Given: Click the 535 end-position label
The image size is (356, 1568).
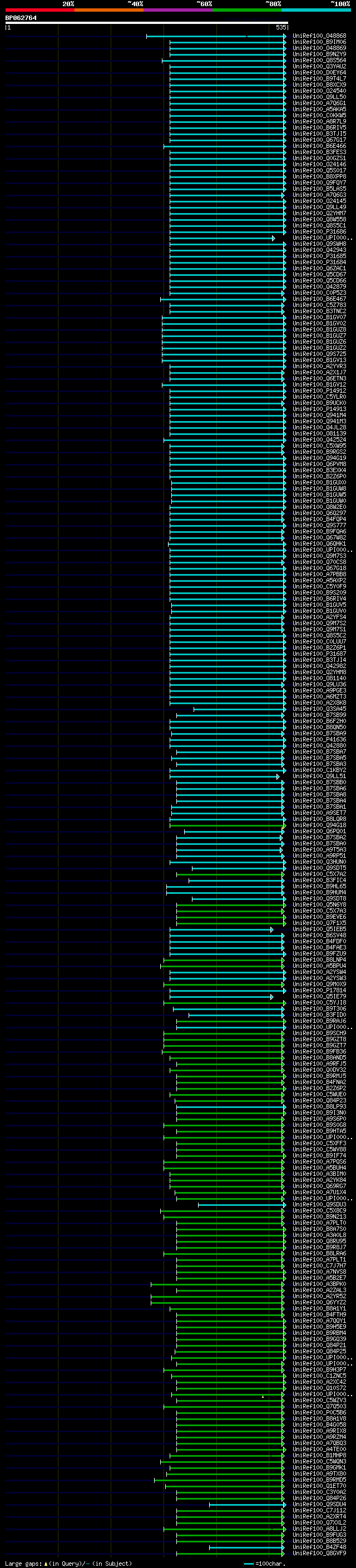Looking at the screenshot, I should tap(280, 27).
